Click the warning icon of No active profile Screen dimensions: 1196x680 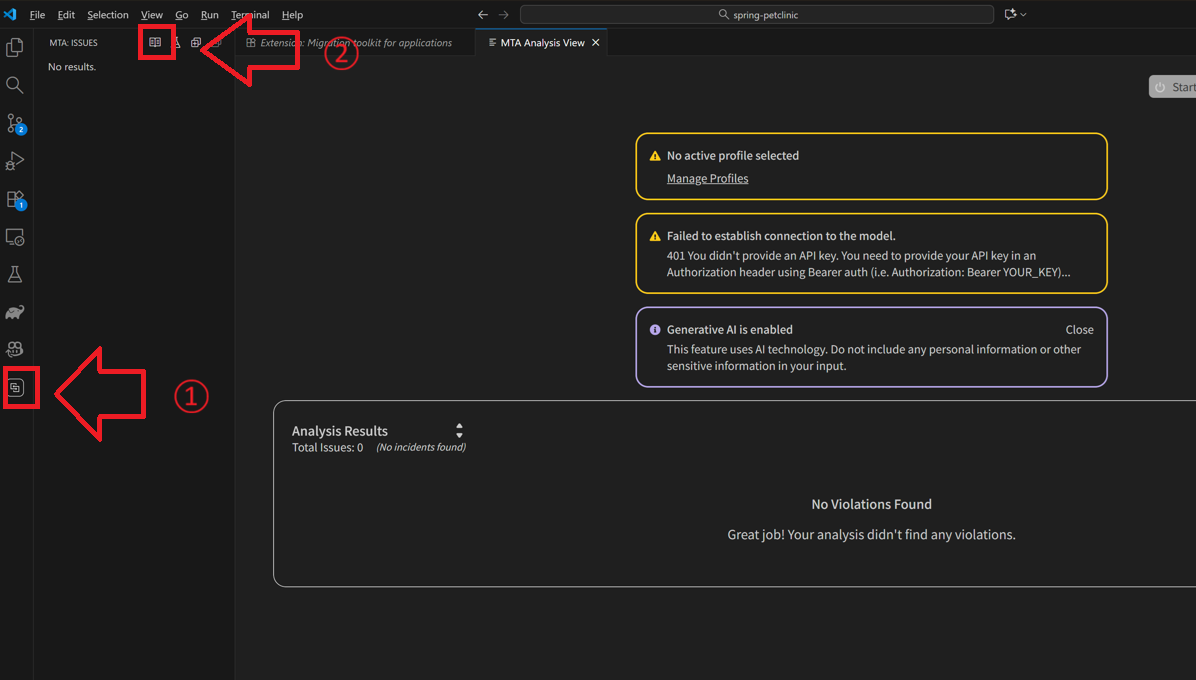click(654, 156)
